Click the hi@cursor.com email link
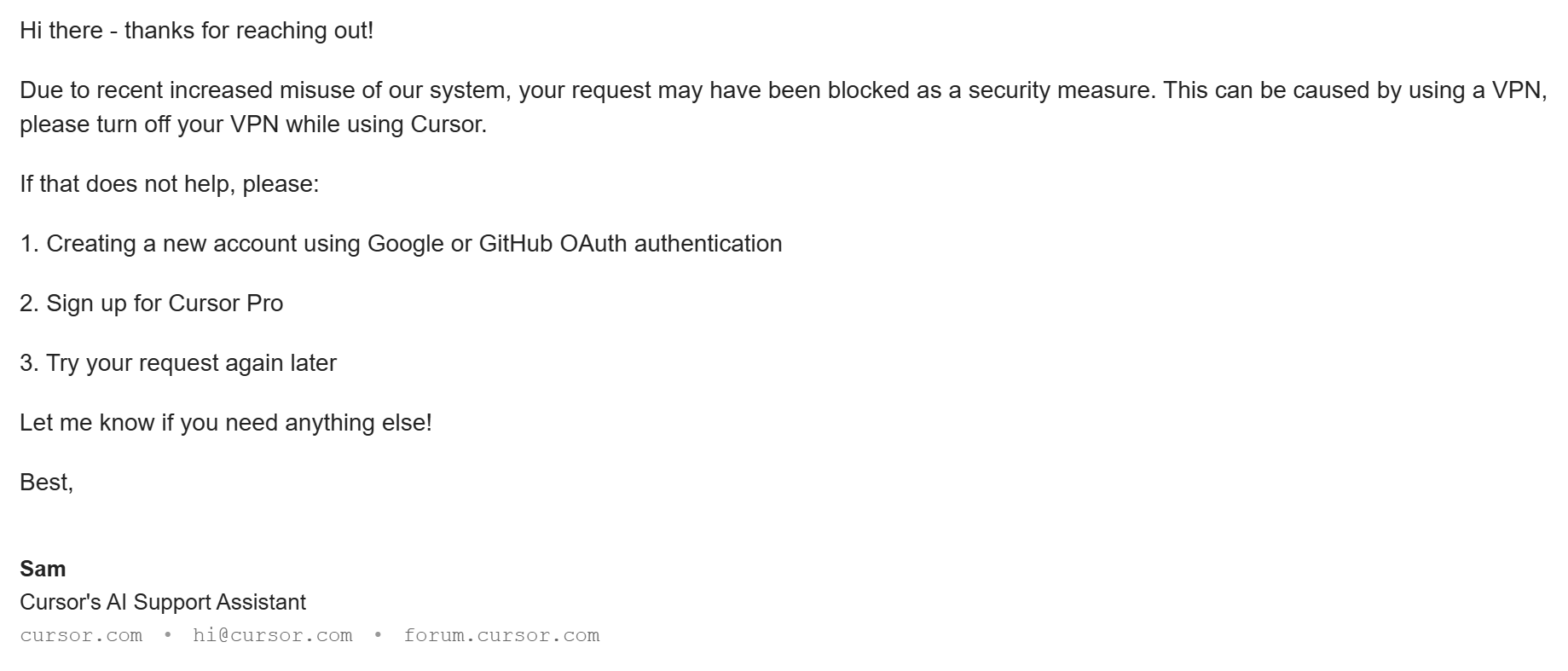This screenshot has width=1568, height=671. pyautogui.click(x=273, y=635)
